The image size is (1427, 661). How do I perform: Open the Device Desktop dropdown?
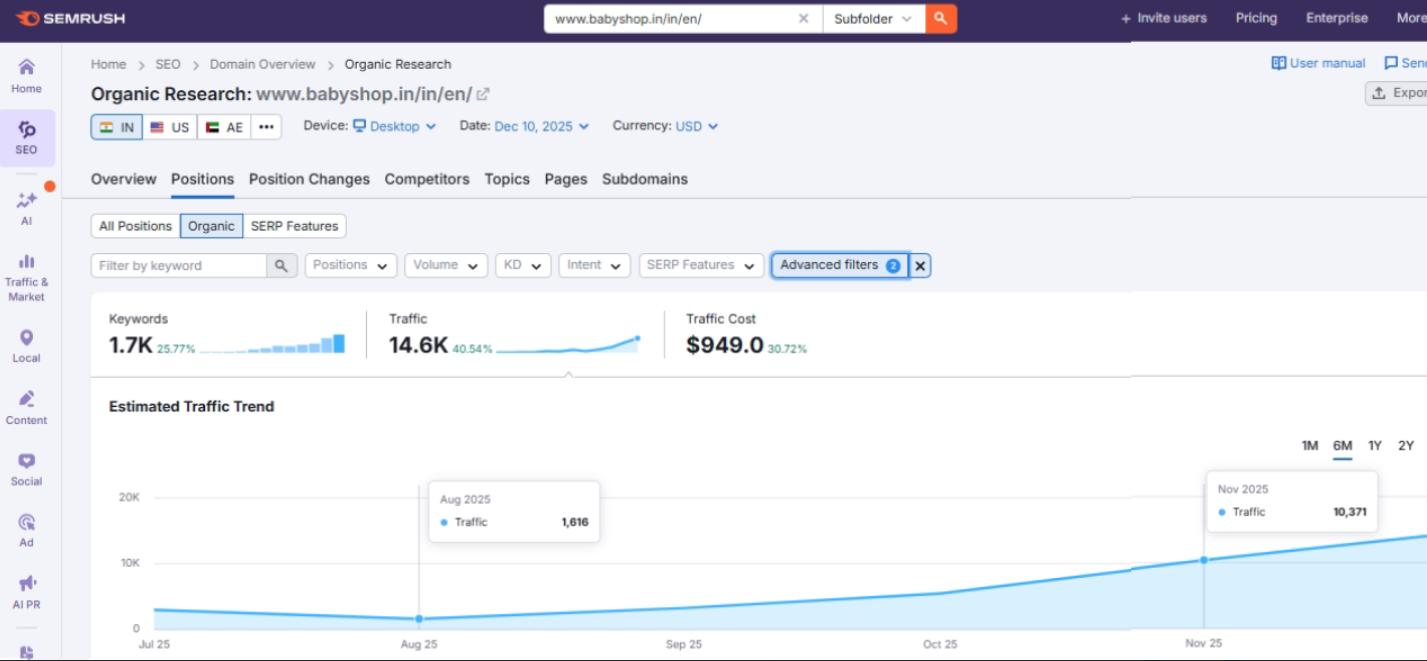pyautogui.click(x=395, y=127)
